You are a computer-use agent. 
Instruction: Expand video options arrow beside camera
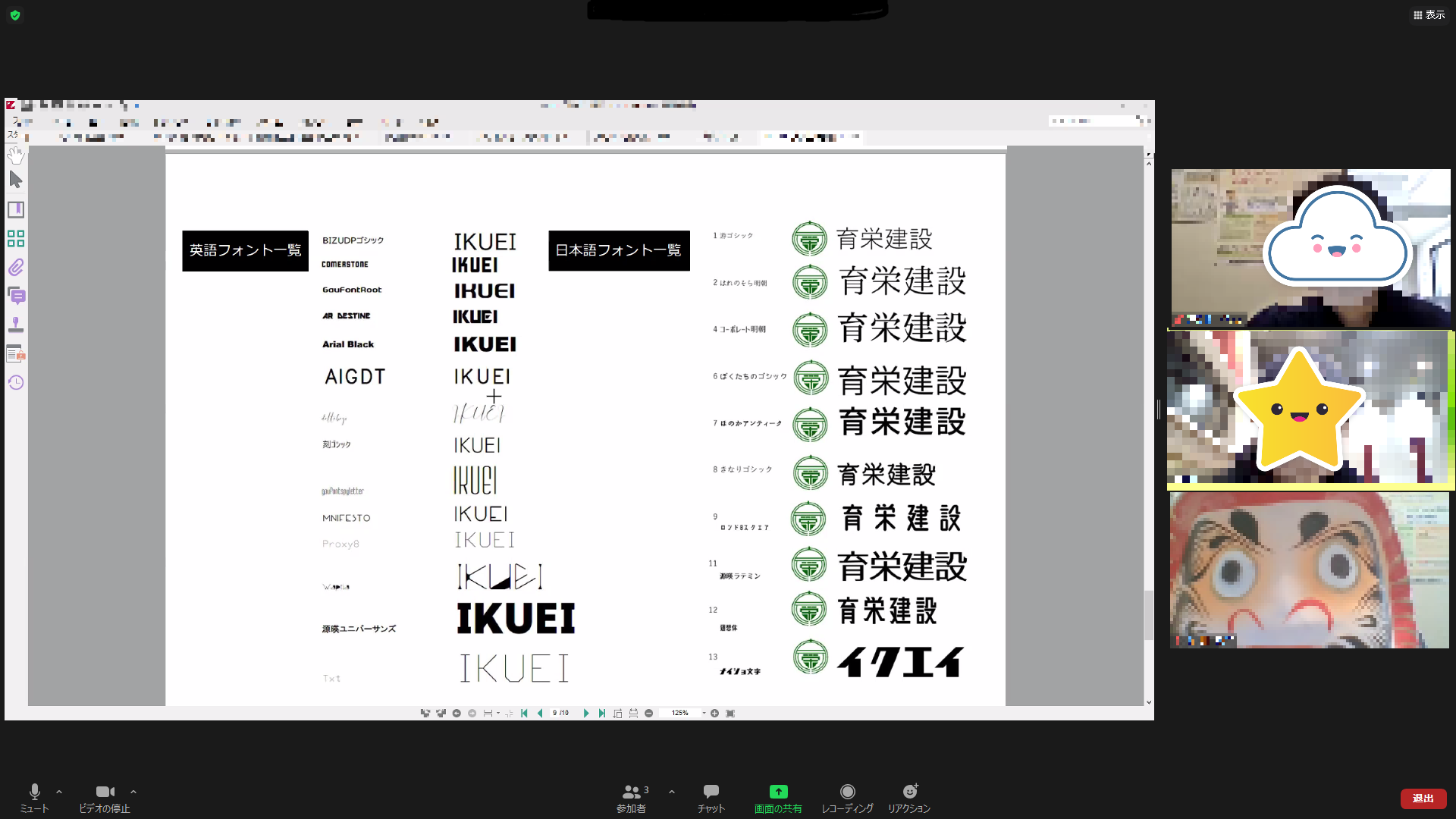[133, 792]
